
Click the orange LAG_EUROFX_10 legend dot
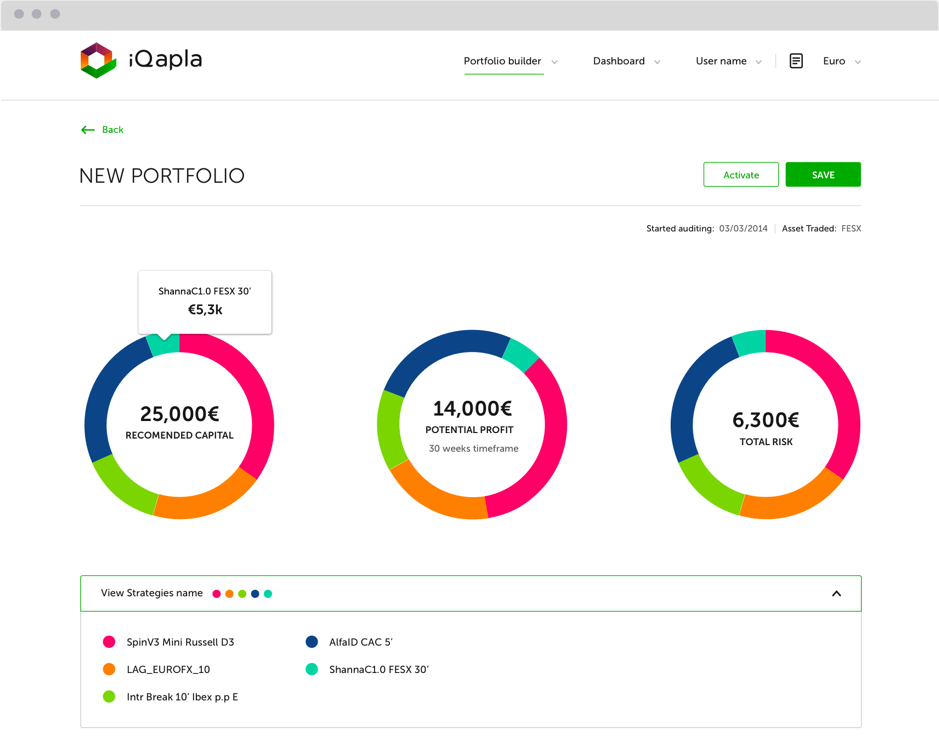(109, 669)
